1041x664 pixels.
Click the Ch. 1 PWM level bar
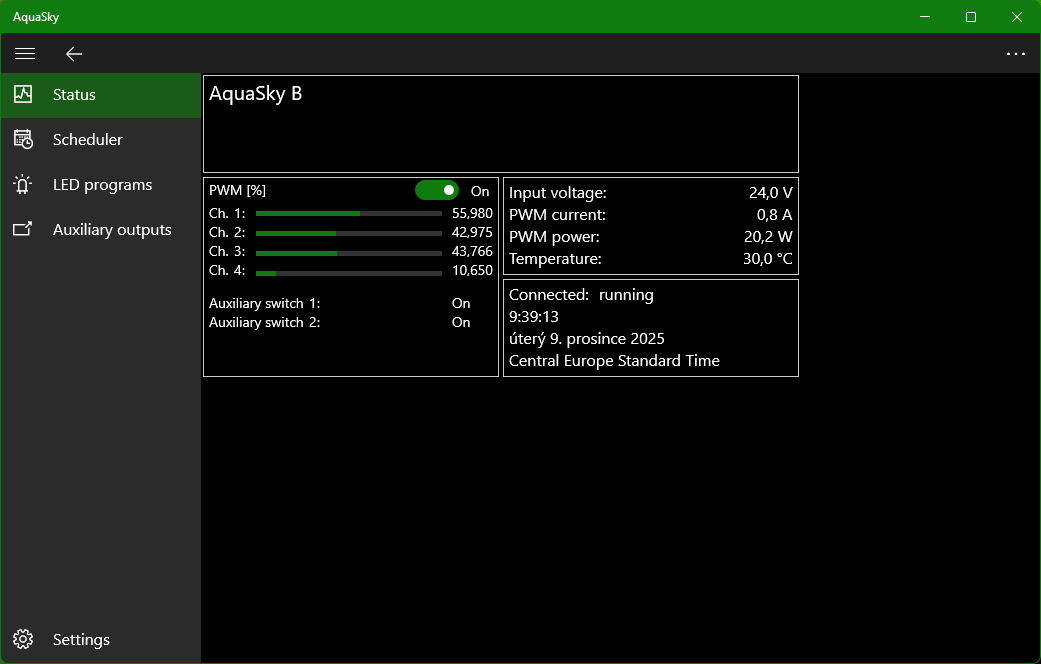coord(348,213)
